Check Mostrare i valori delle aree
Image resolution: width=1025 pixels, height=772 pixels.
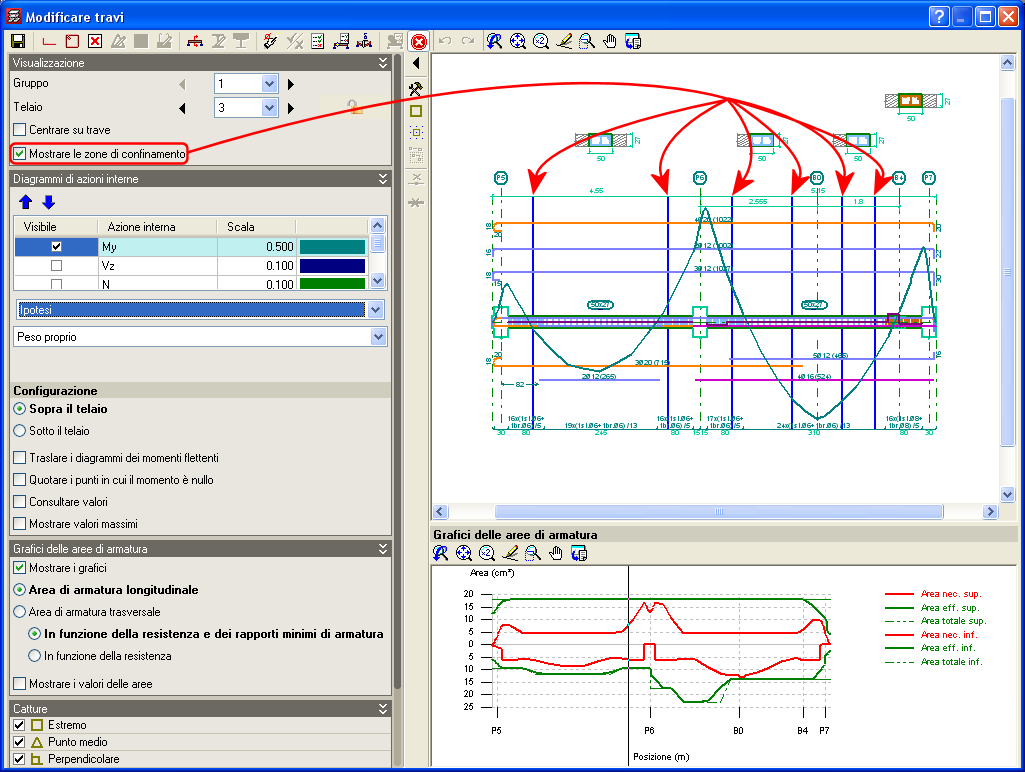pyautogui.click(x=20, y=684)
